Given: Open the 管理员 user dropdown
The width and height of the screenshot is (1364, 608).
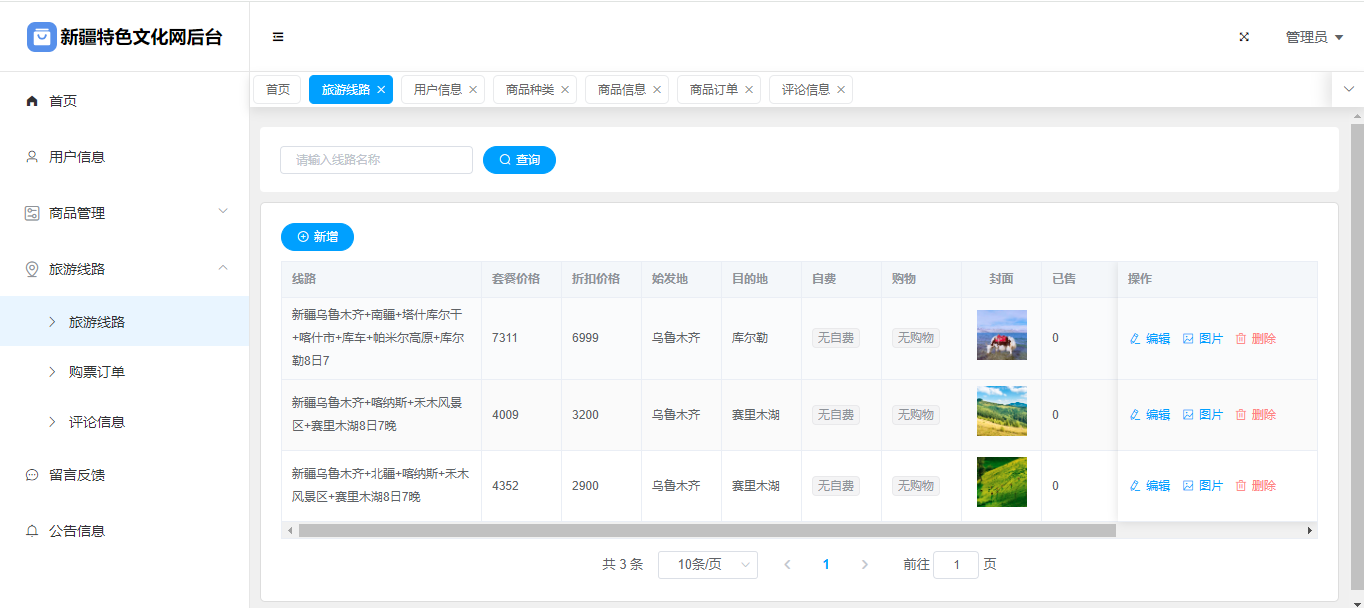Looking at the screenshot, I should [x=1313, y=37].
